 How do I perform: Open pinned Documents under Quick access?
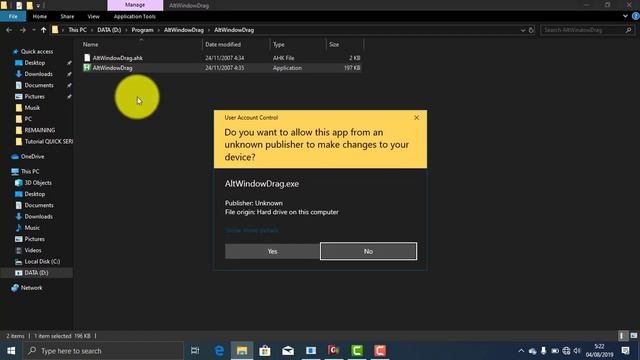(39, 85)
